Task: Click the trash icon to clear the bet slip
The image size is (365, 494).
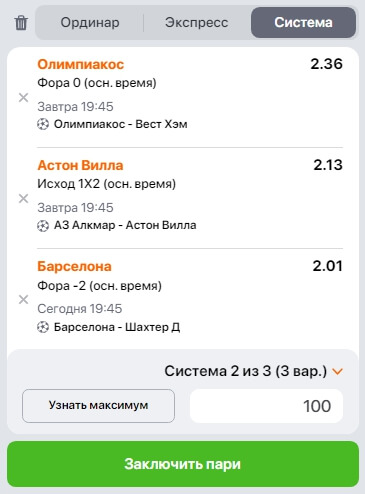Action: pos(21,23)
